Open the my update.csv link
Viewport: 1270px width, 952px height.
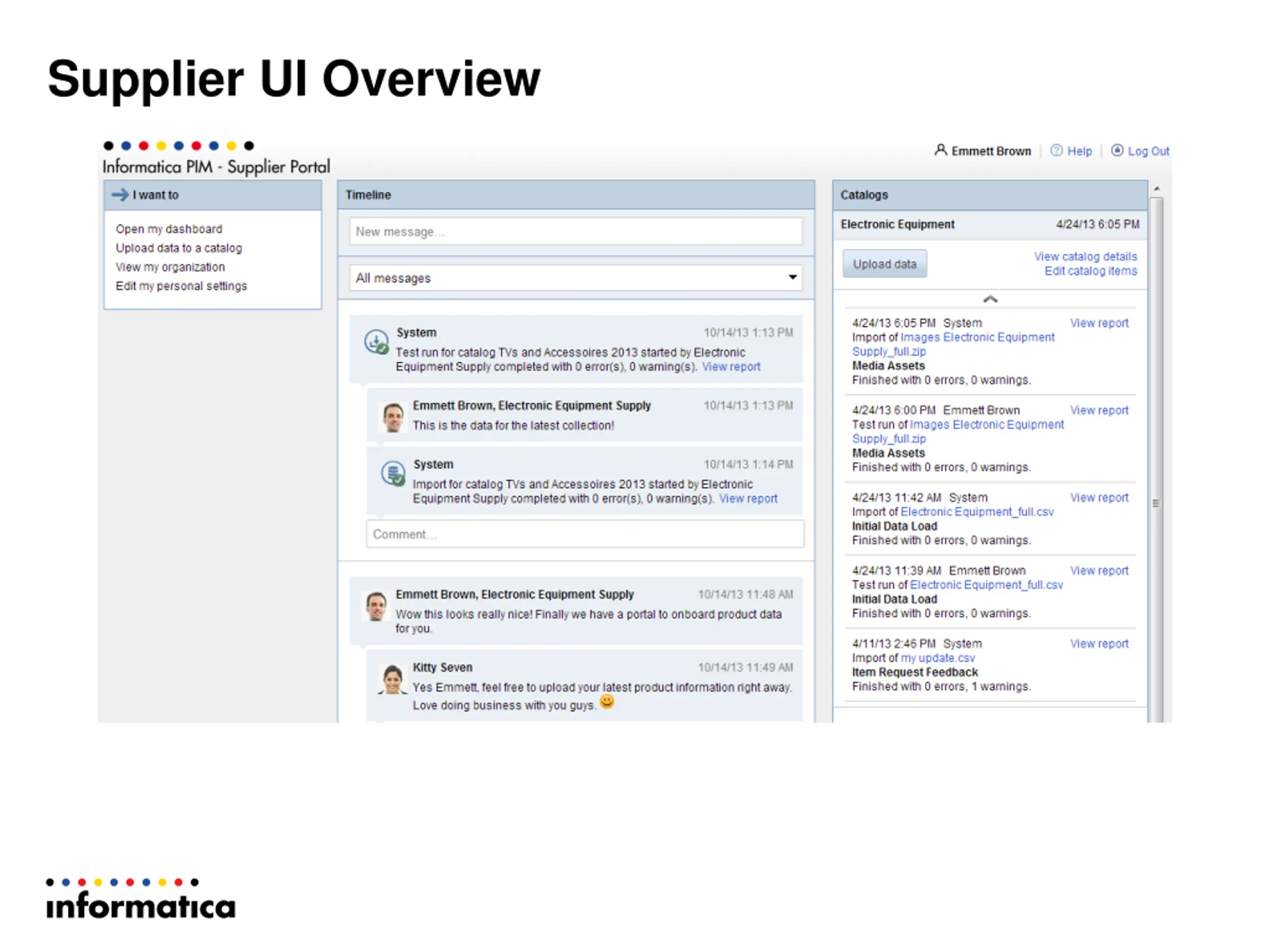pos(938,658)
